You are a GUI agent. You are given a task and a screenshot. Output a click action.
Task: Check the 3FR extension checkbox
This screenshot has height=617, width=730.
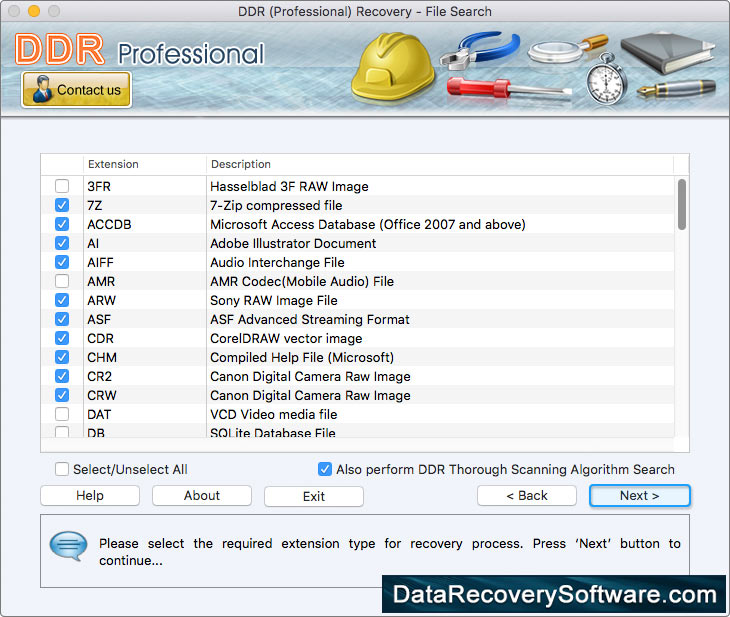coord(62,186)
